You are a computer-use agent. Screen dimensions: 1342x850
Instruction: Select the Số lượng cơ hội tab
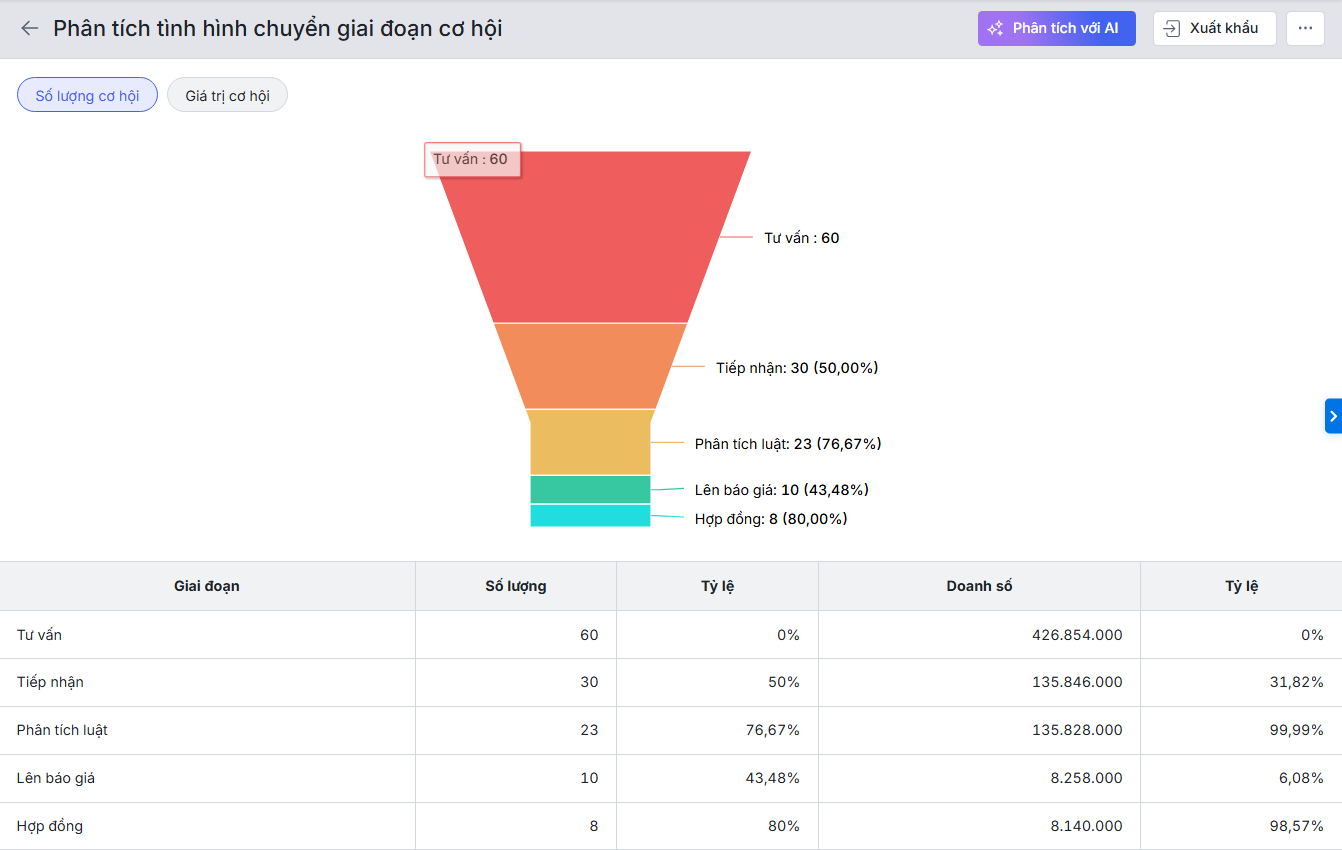87,95
